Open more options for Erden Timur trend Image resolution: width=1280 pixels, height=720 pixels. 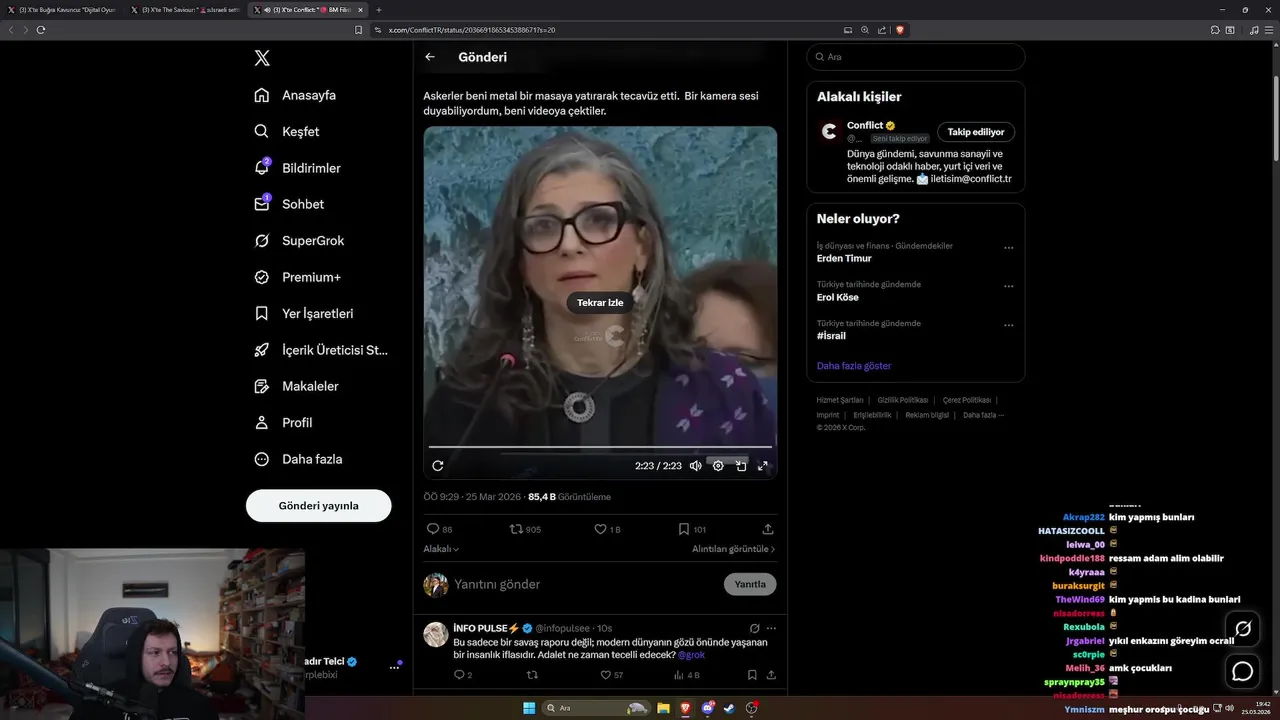[1008, 248]
